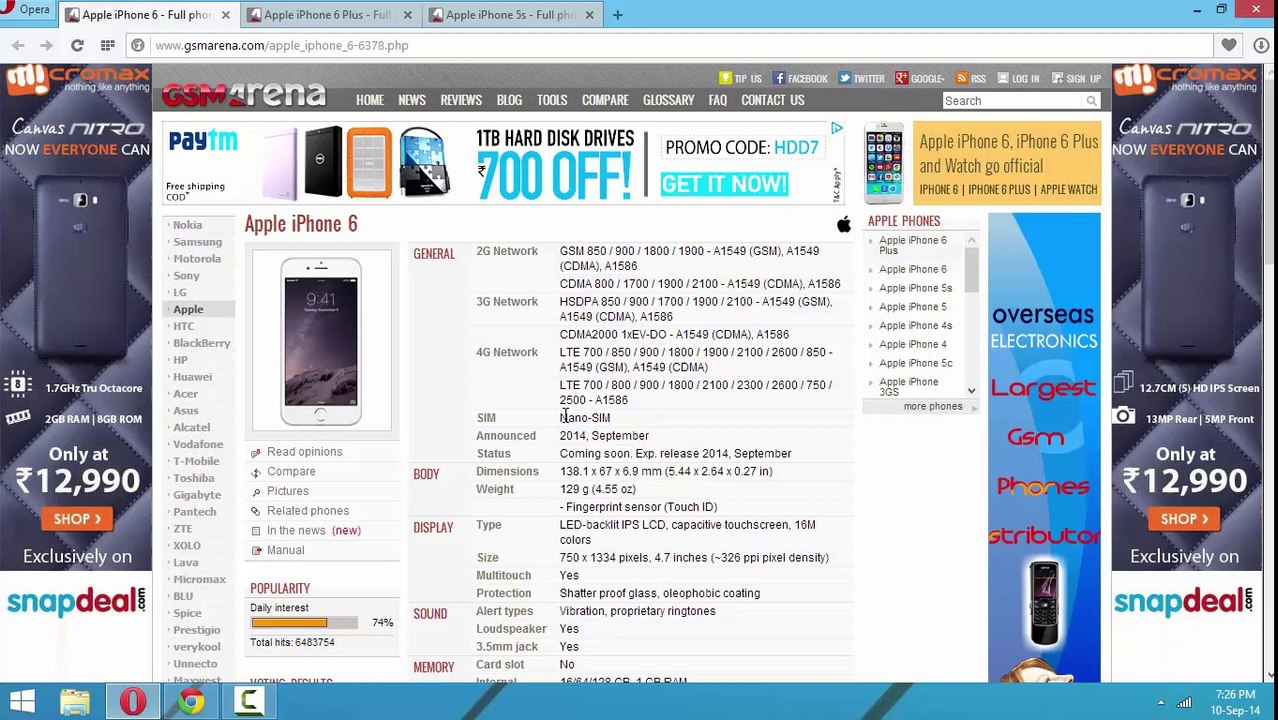Click the iPhone 6 go official banner
1278x720 pixels.
point(982,163)
